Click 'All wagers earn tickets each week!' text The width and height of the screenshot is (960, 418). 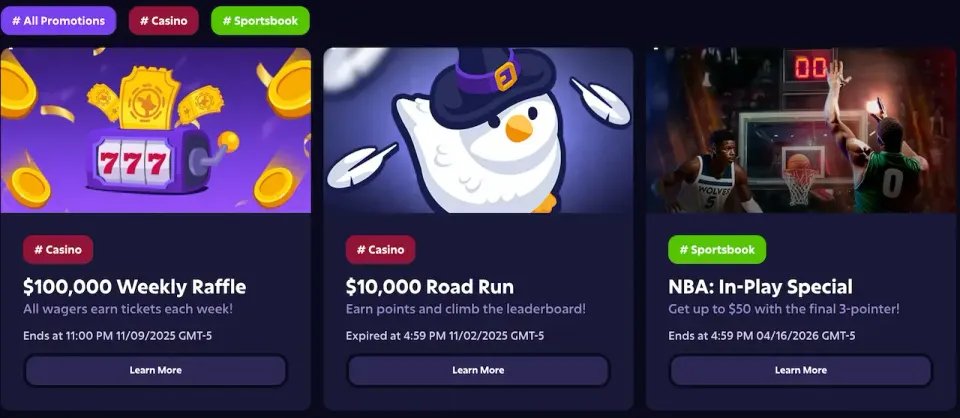(128, 309)
